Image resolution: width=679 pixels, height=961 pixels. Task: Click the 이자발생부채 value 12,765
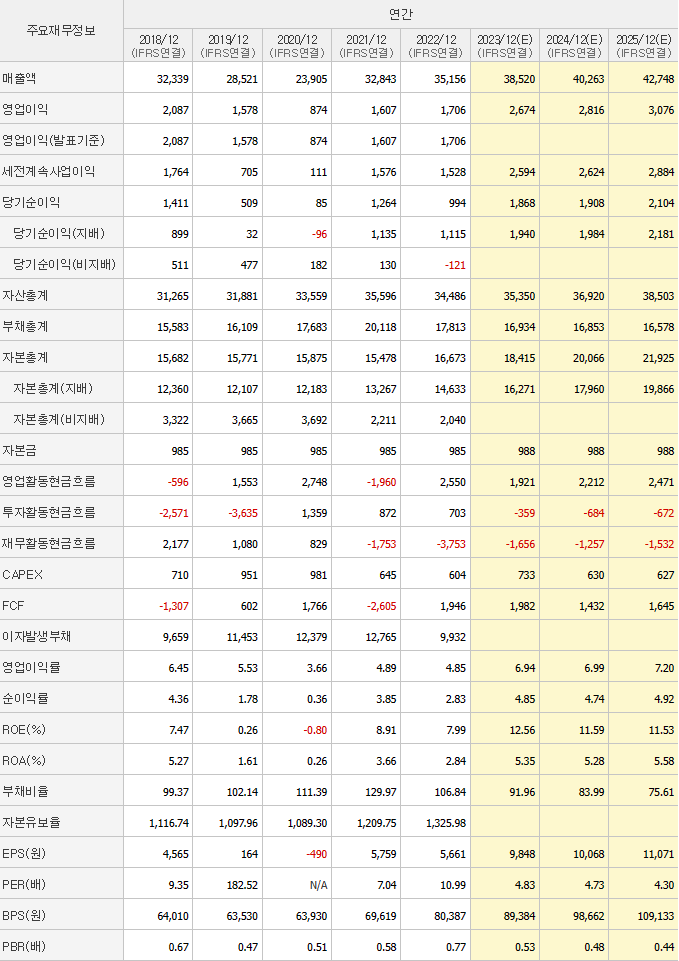pyautogui.click(x=381, y=637)
